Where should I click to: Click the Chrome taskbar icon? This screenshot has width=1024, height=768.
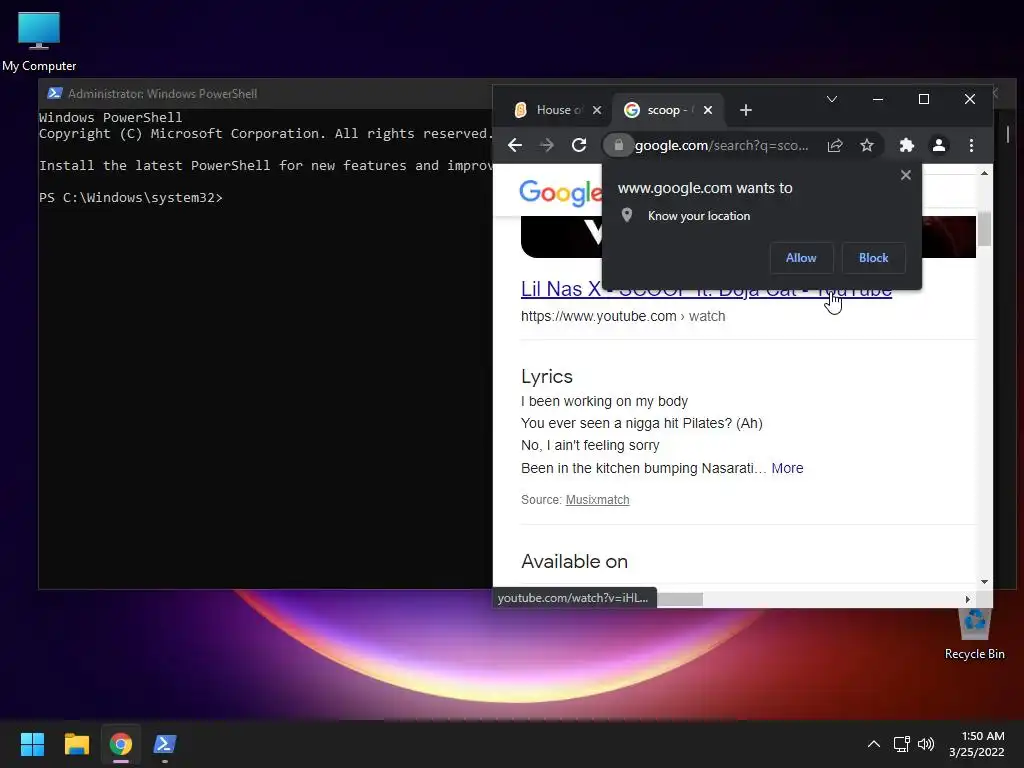click(x=121, y=744)
